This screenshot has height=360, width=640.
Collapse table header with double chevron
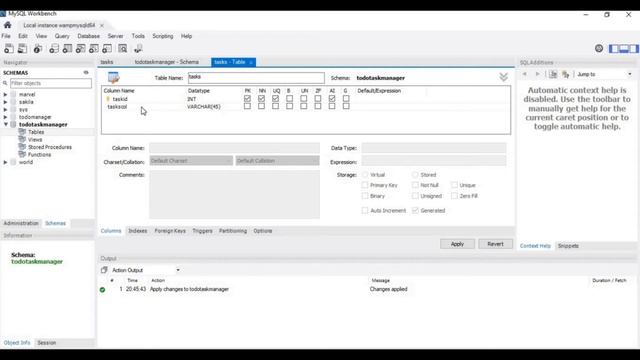(x=503, y=77)
